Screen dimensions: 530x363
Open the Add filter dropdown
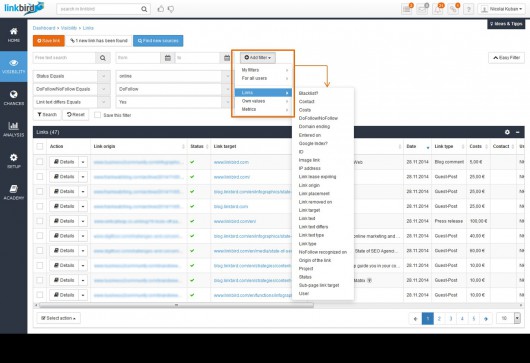[258, 58]
